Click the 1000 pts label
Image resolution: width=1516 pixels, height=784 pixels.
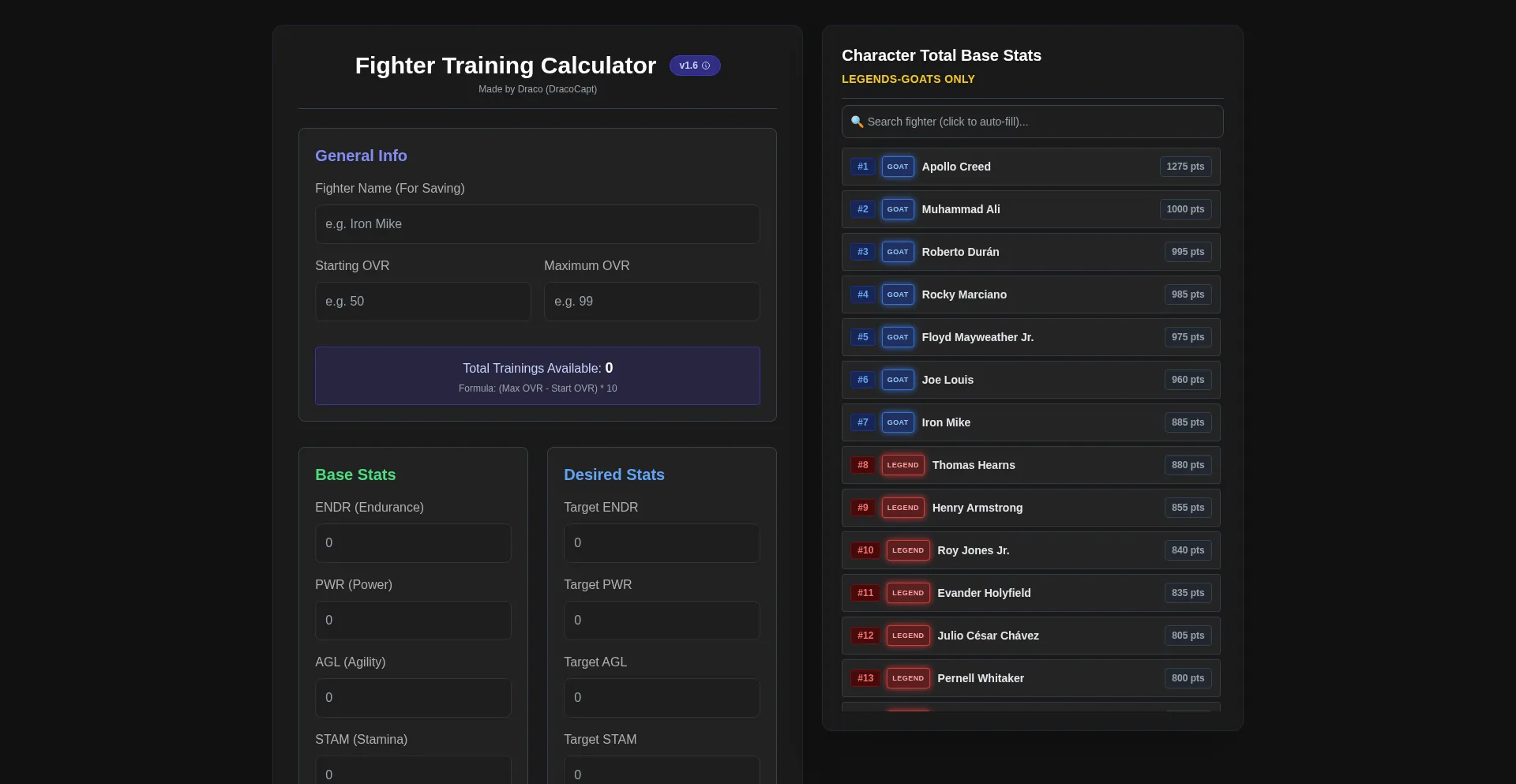pyautogui.click(x=1185, y=209)
